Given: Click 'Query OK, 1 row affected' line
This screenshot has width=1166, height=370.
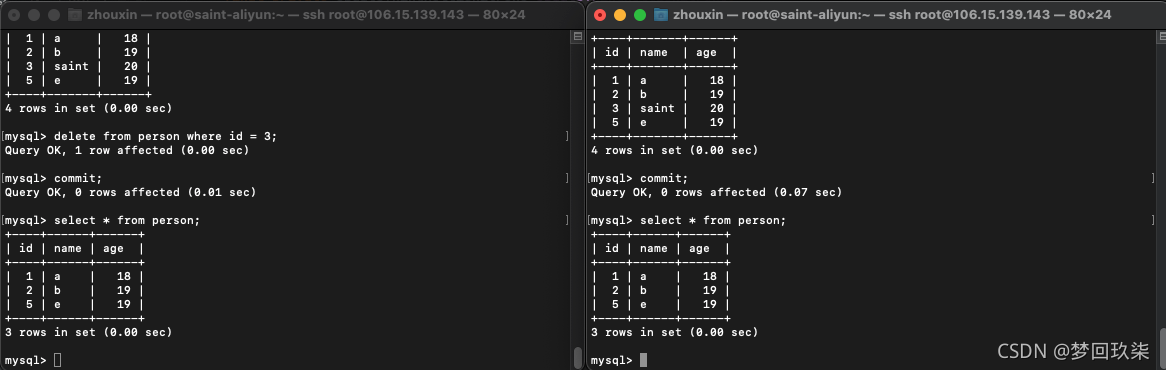Looking at the screenshot, I should 126,150.
